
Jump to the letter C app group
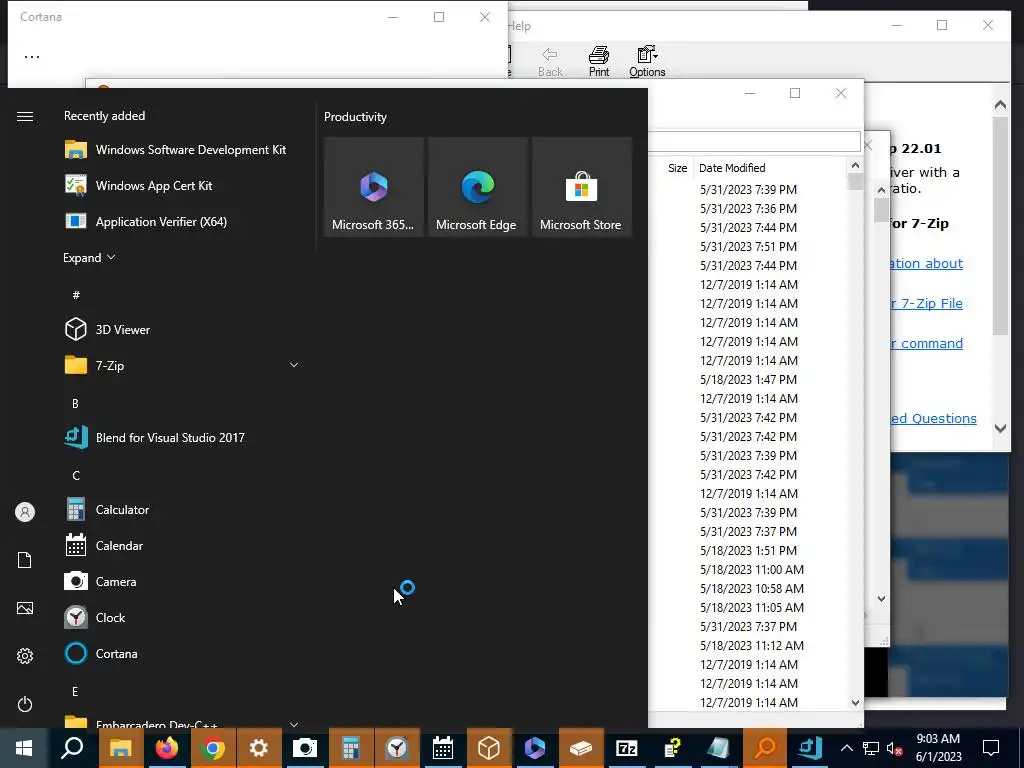[x=76, y=475]
